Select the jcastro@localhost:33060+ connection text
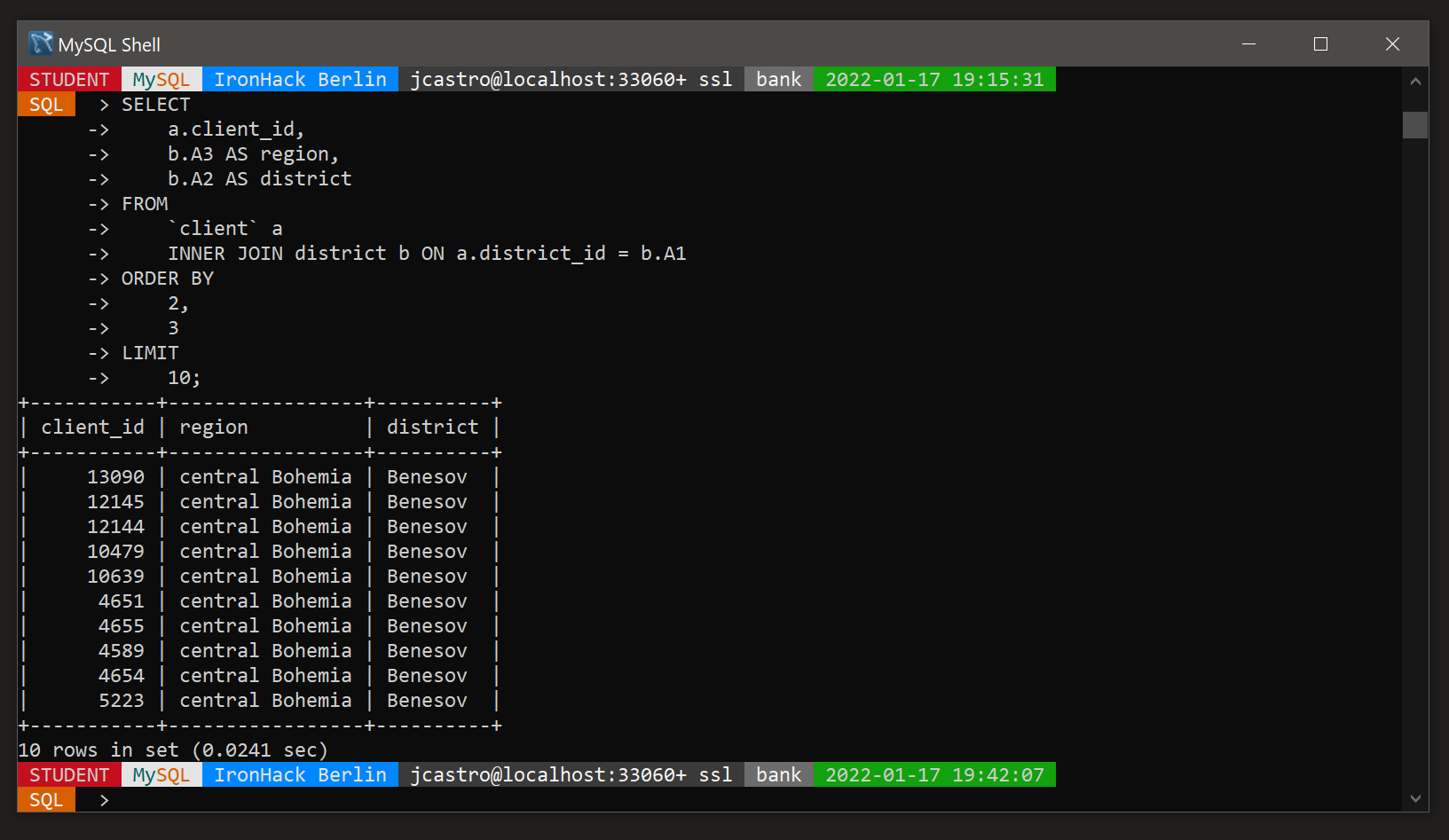The height and width of the screenshot is (840, 1449). [x=547, y=79]
